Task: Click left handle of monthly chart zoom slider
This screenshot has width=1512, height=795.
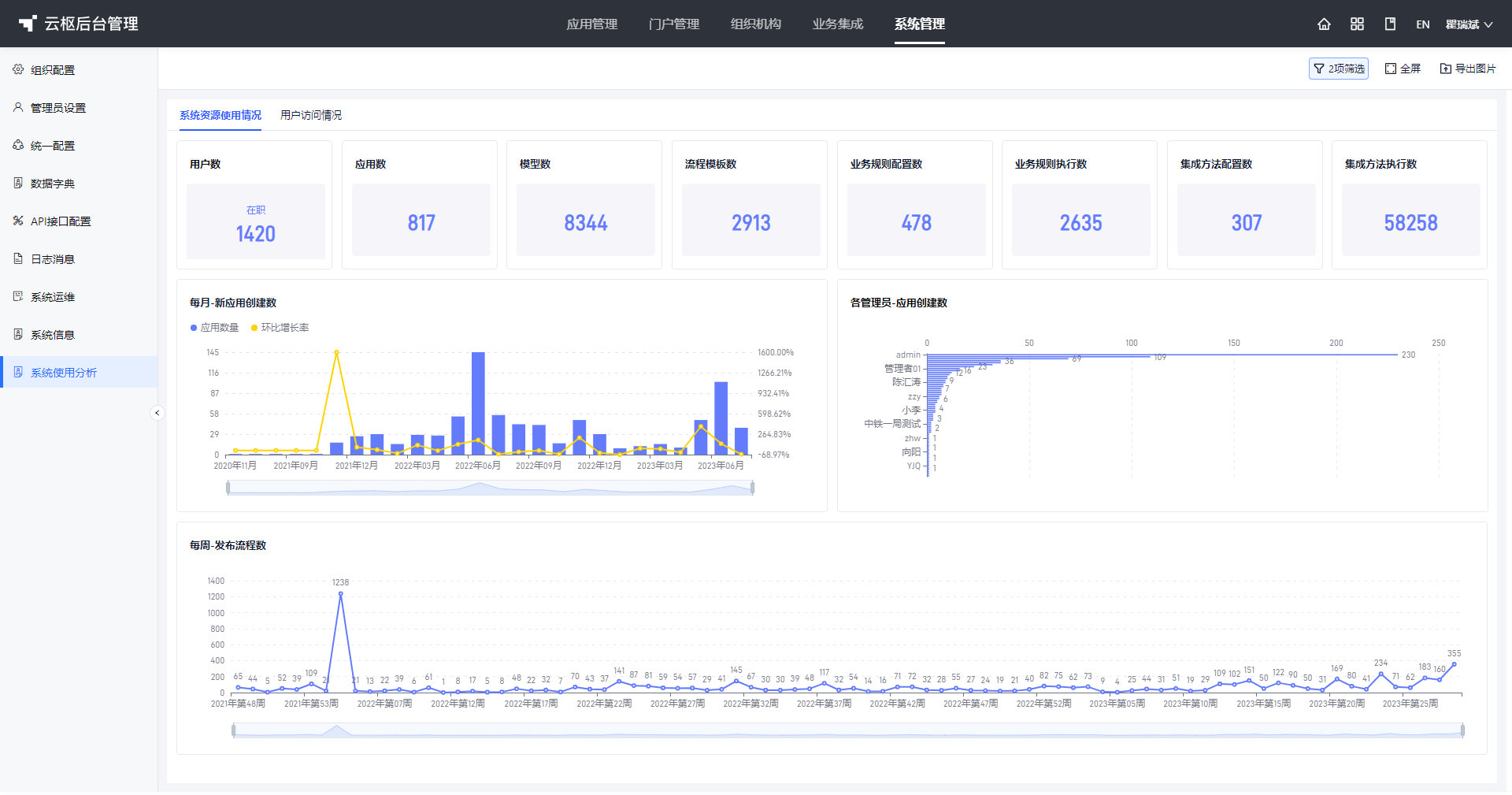Action: click(x=228, y=488)
